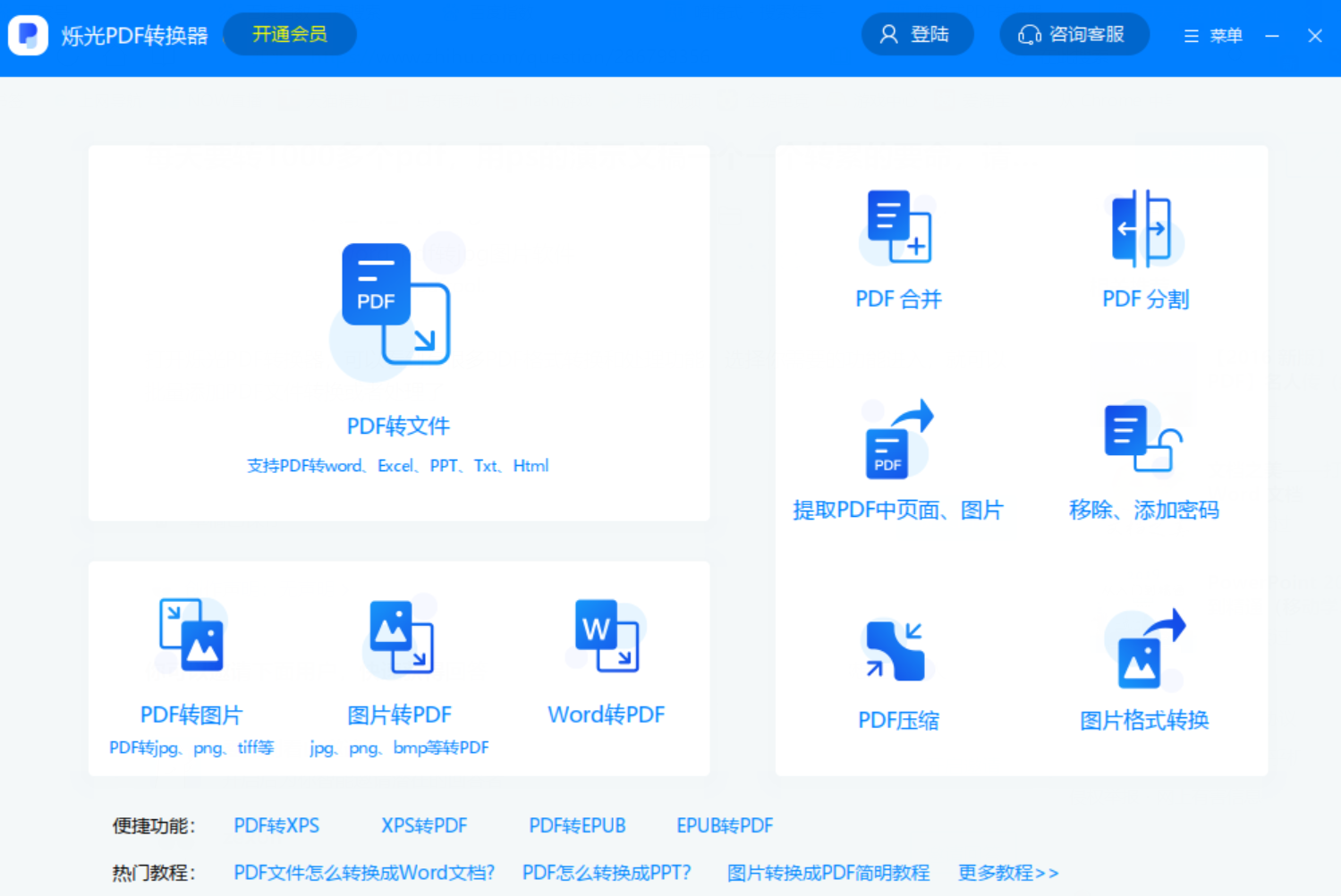Click the jpg、png、bmp等转PDF subtitle
The width and height of the screenshot is (1341, 896).
pos(399,748)
